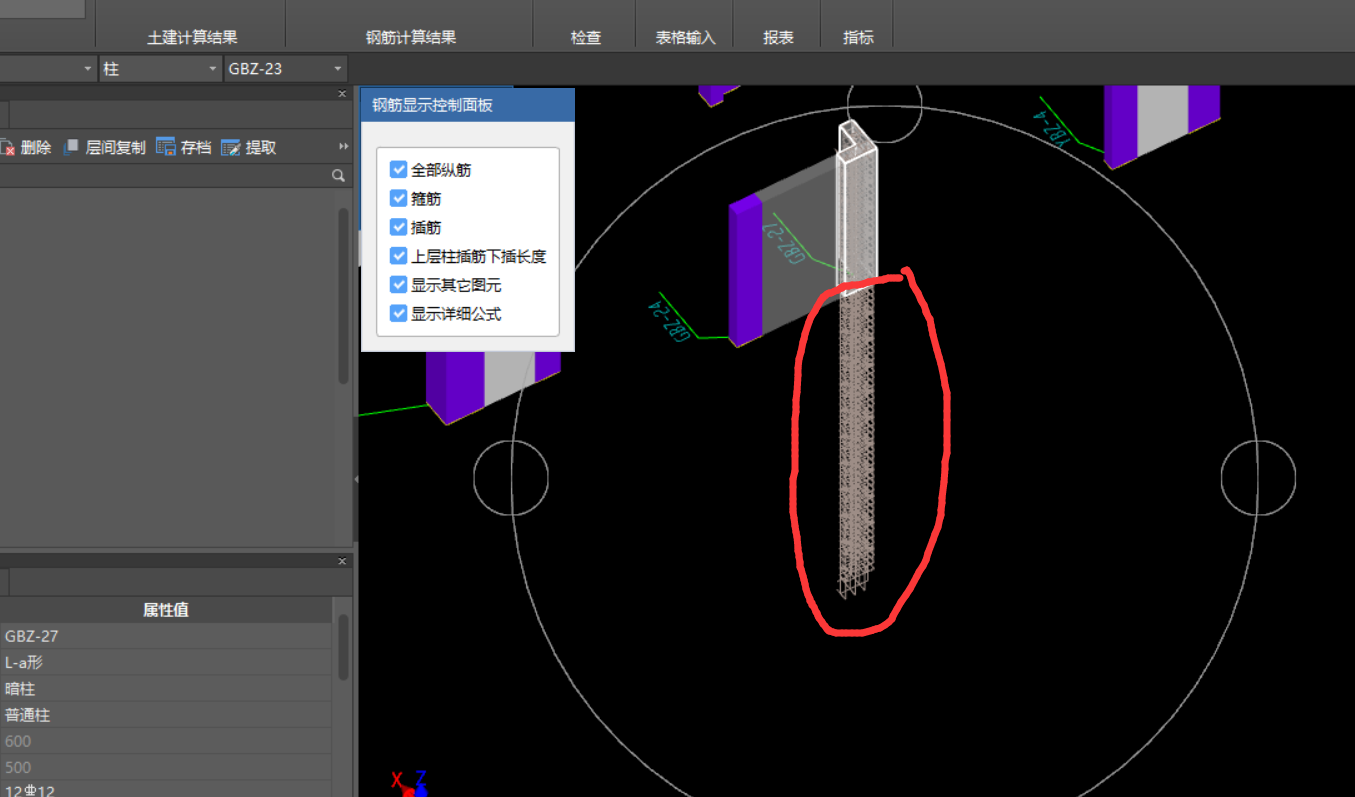This screenshot has height=797, width=1355.
Task: Select the 500 property value cell
Action: pyautogui.click(x=166, y=767)
